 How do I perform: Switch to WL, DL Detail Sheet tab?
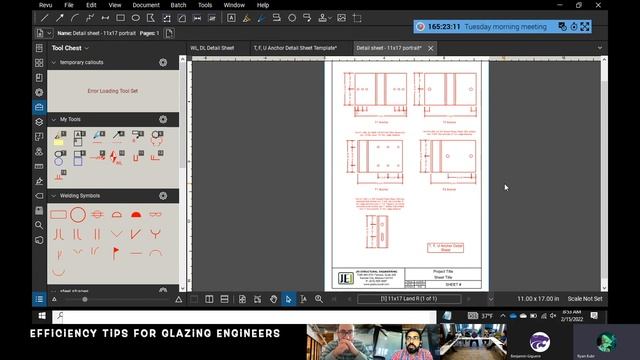[212, 48]
